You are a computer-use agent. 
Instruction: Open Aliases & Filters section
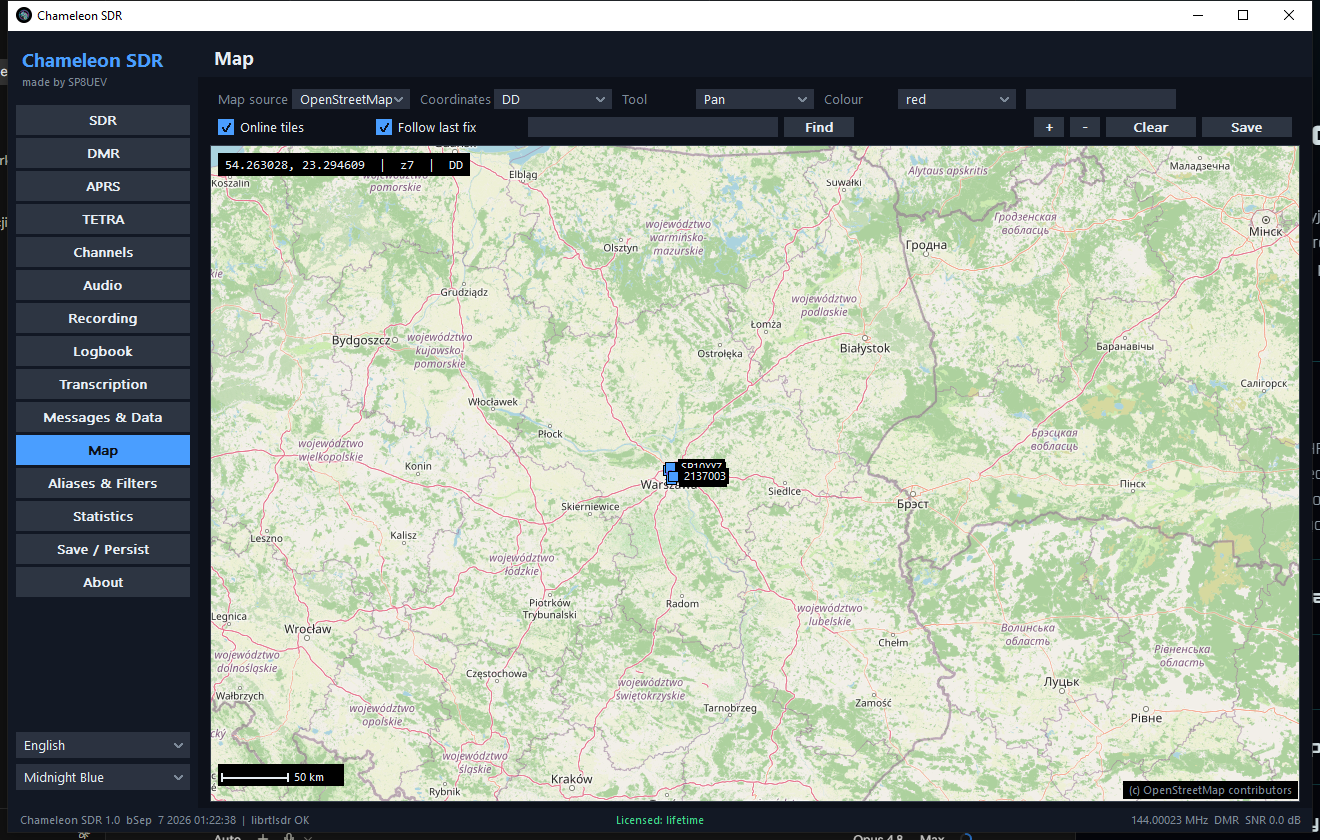point(103,483)
